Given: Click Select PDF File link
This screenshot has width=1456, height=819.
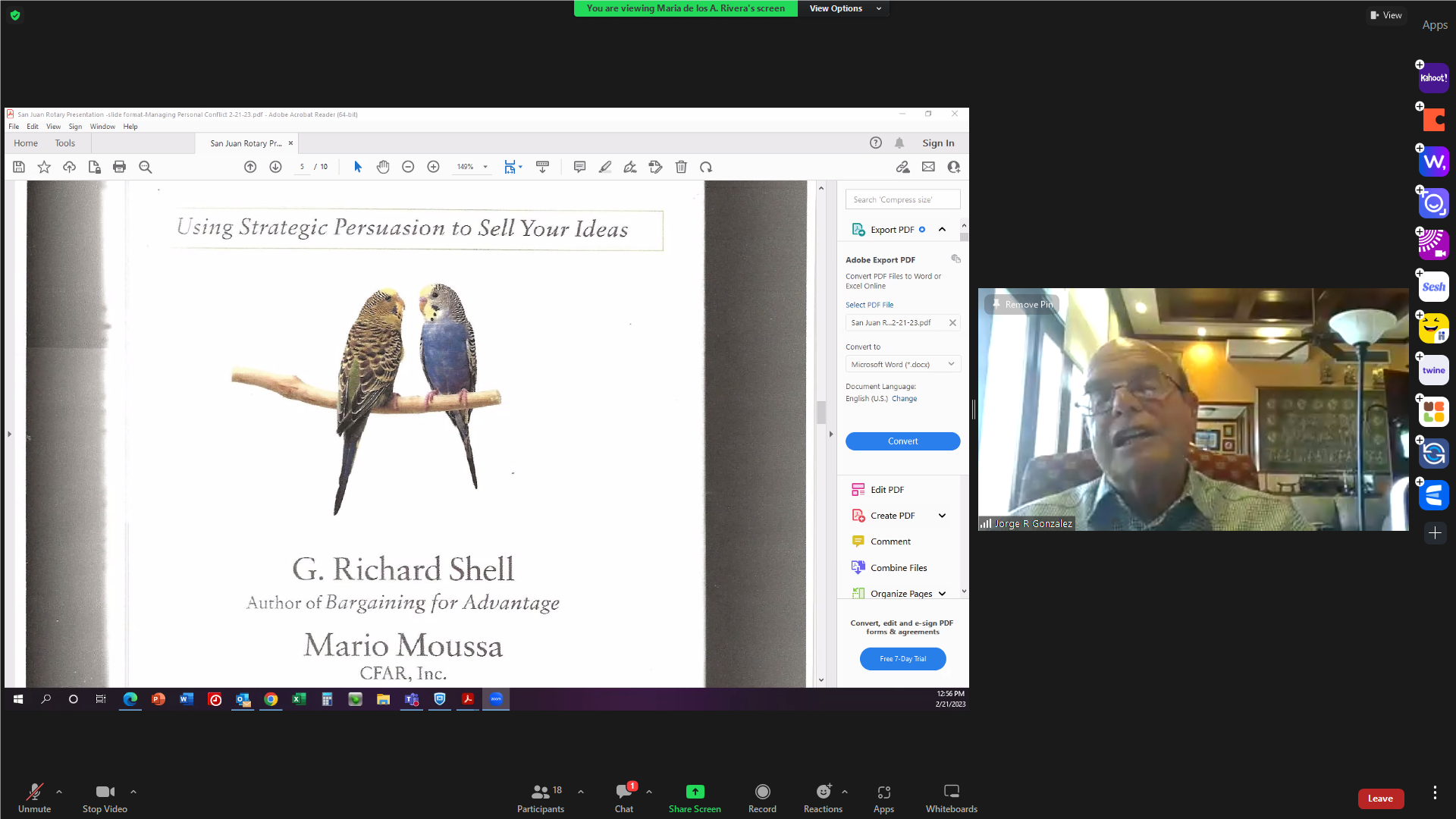Looking at the screenshot, I should pyautogui.click(x=869, y=305).
